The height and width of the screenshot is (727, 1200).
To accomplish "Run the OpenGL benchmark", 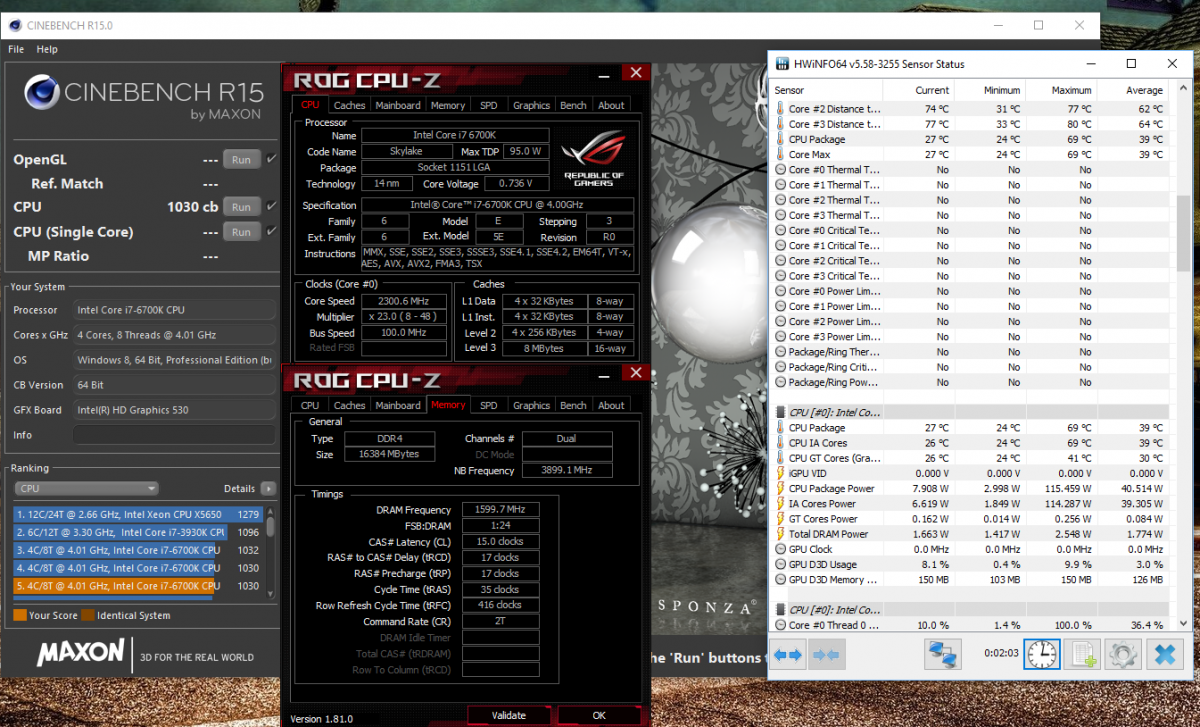I will tap(241, 159).
